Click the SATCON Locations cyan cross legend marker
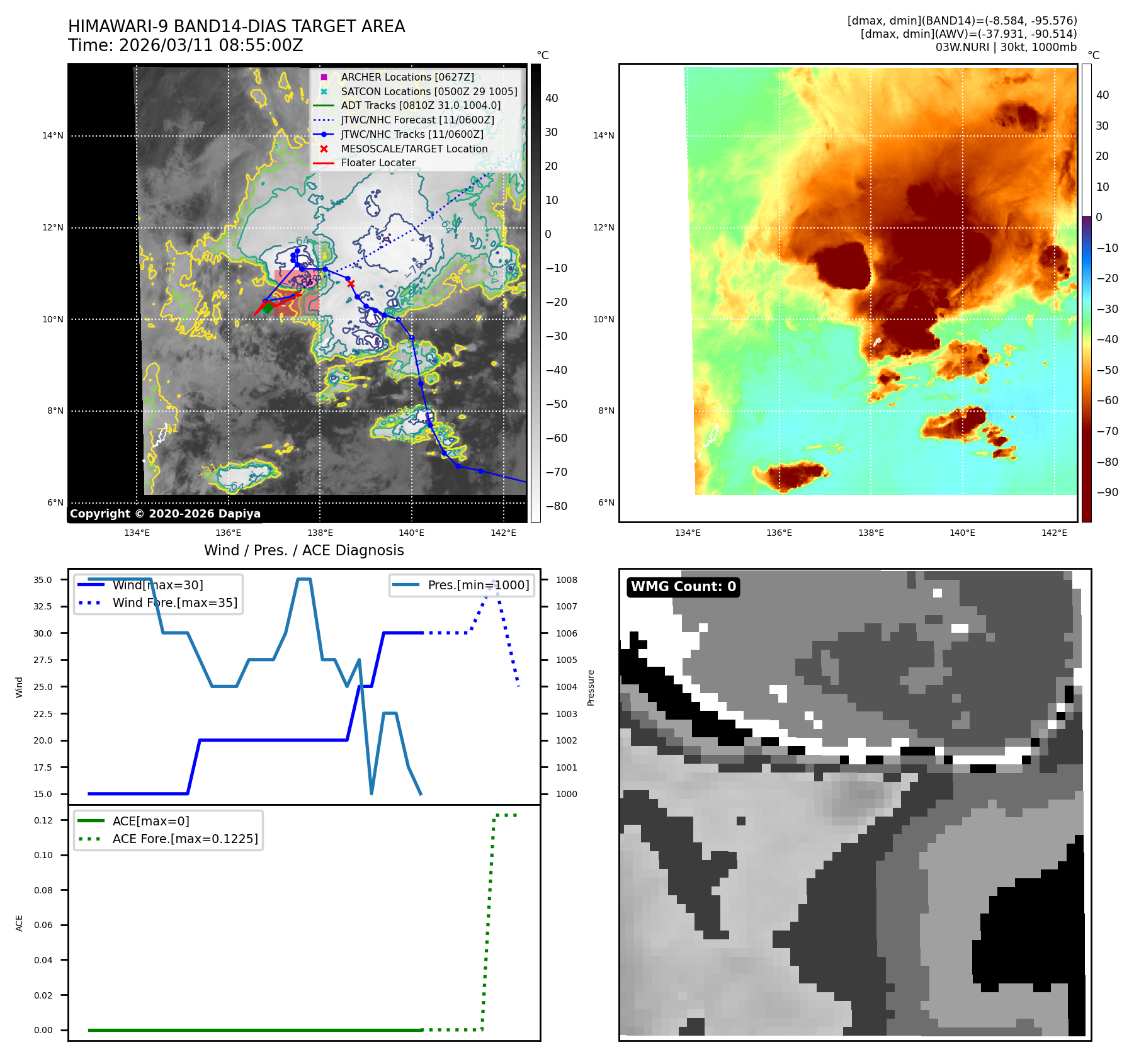This screenshot has height=1064, width=1134. coord(324,91)
